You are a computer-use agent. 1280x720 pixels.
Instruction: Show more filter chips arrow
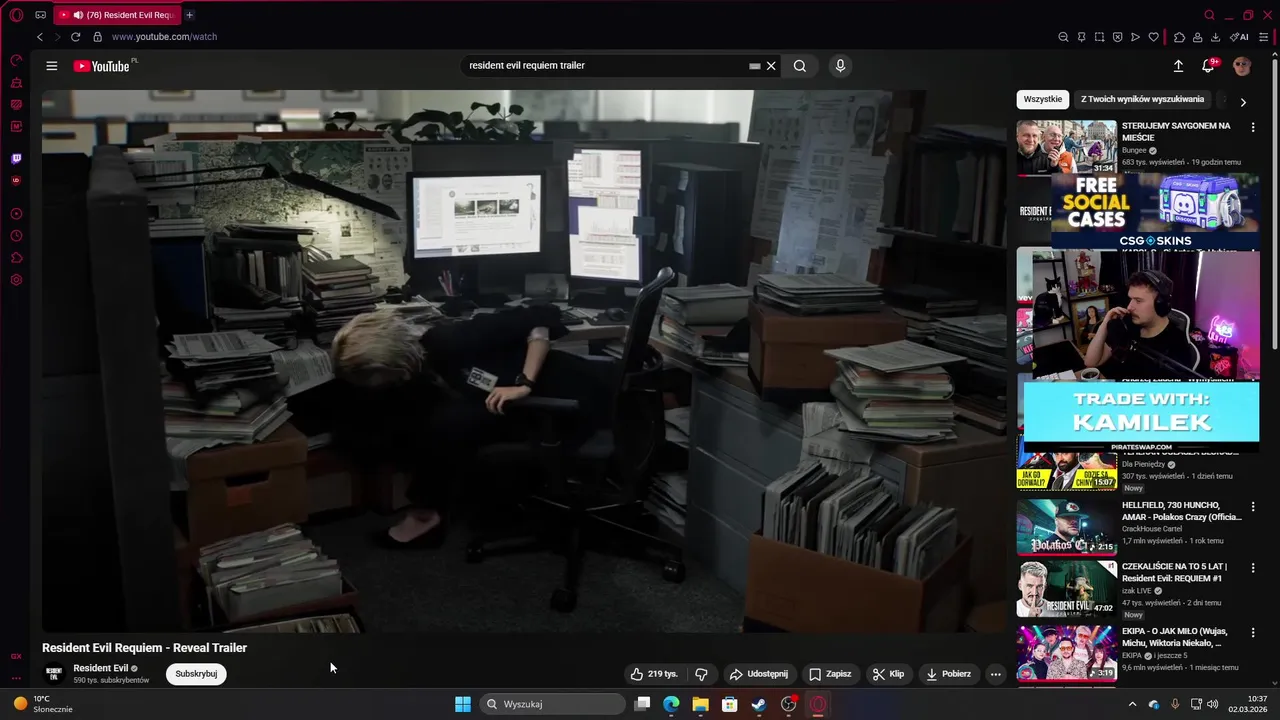(x=1243, y=102)
